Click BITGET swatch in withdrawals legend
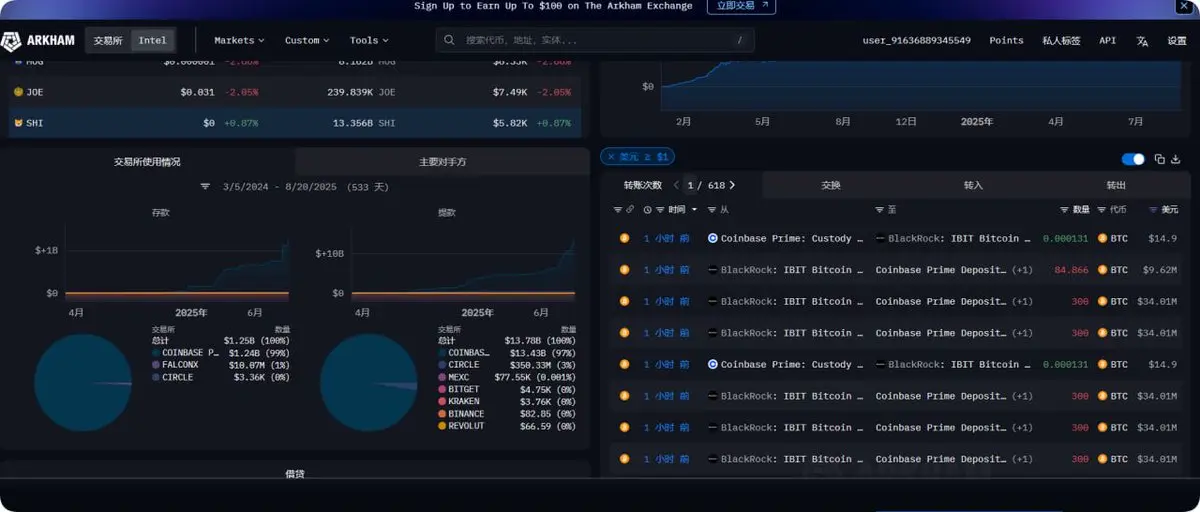The height and width of the screenshot is (512, 1200). (x=441, y=389)
